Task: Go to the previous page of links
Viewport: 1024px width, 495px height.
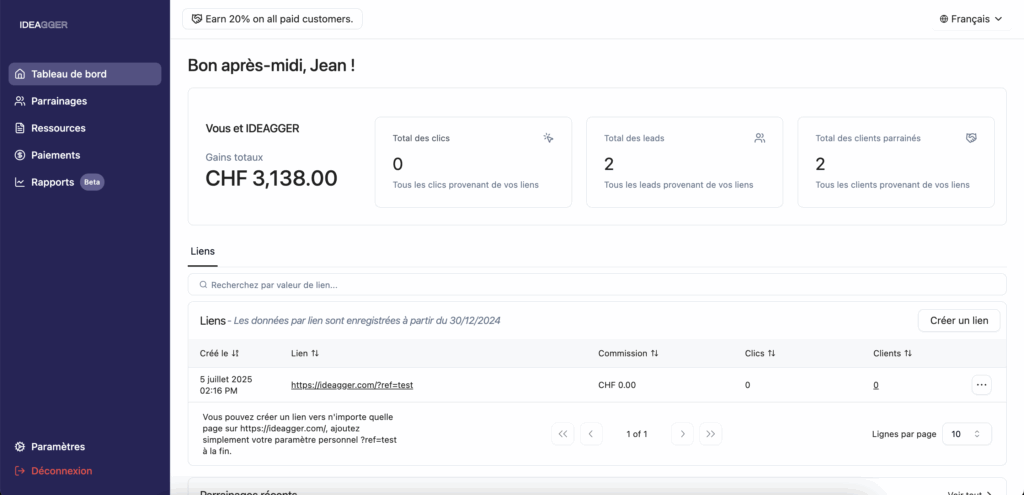Action: 591,434
